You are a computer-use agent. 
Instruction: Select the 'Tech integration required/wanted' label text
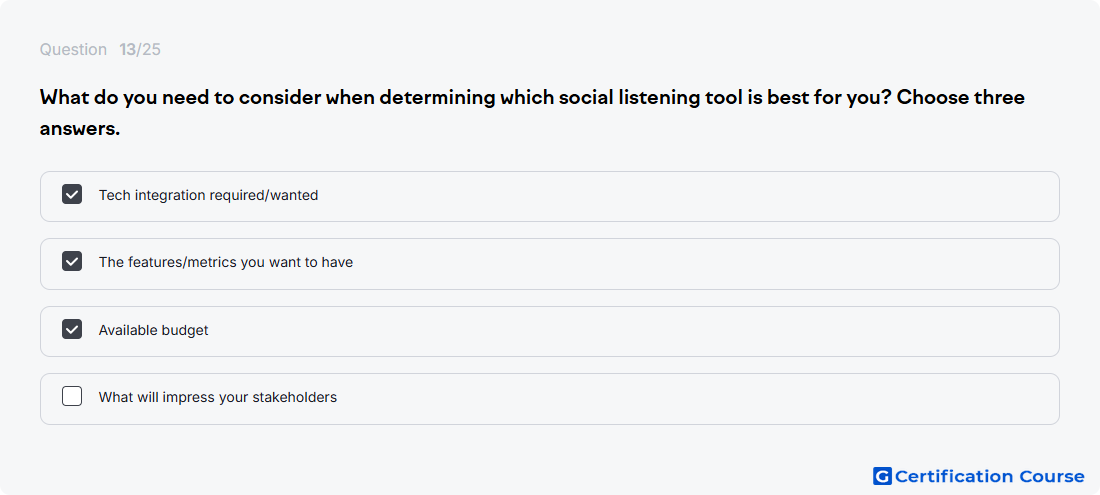pos(208,196)
